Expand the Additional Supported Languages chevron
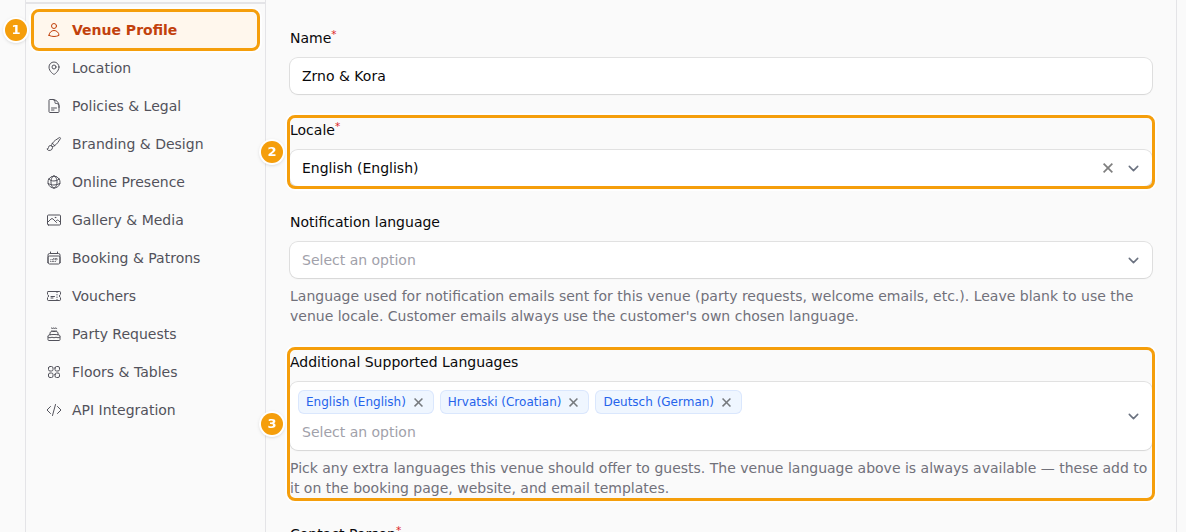 click(1133, 416)
